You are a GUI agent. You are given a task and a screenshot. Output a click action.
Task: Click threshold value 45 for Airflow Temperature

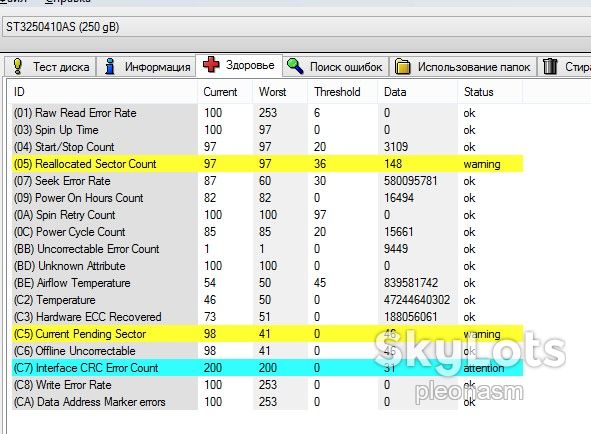pyautogui.click(x=320, y=283)
